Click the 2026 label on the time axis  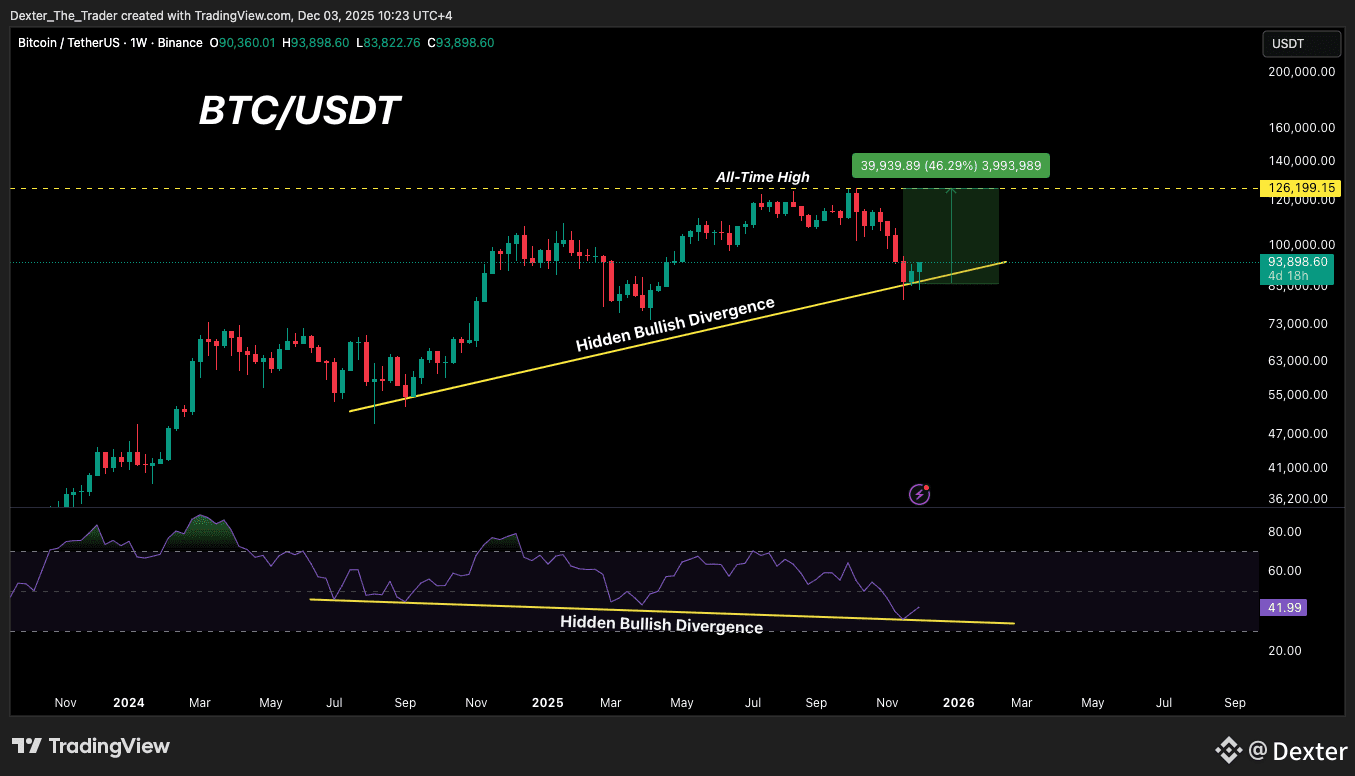959,703
